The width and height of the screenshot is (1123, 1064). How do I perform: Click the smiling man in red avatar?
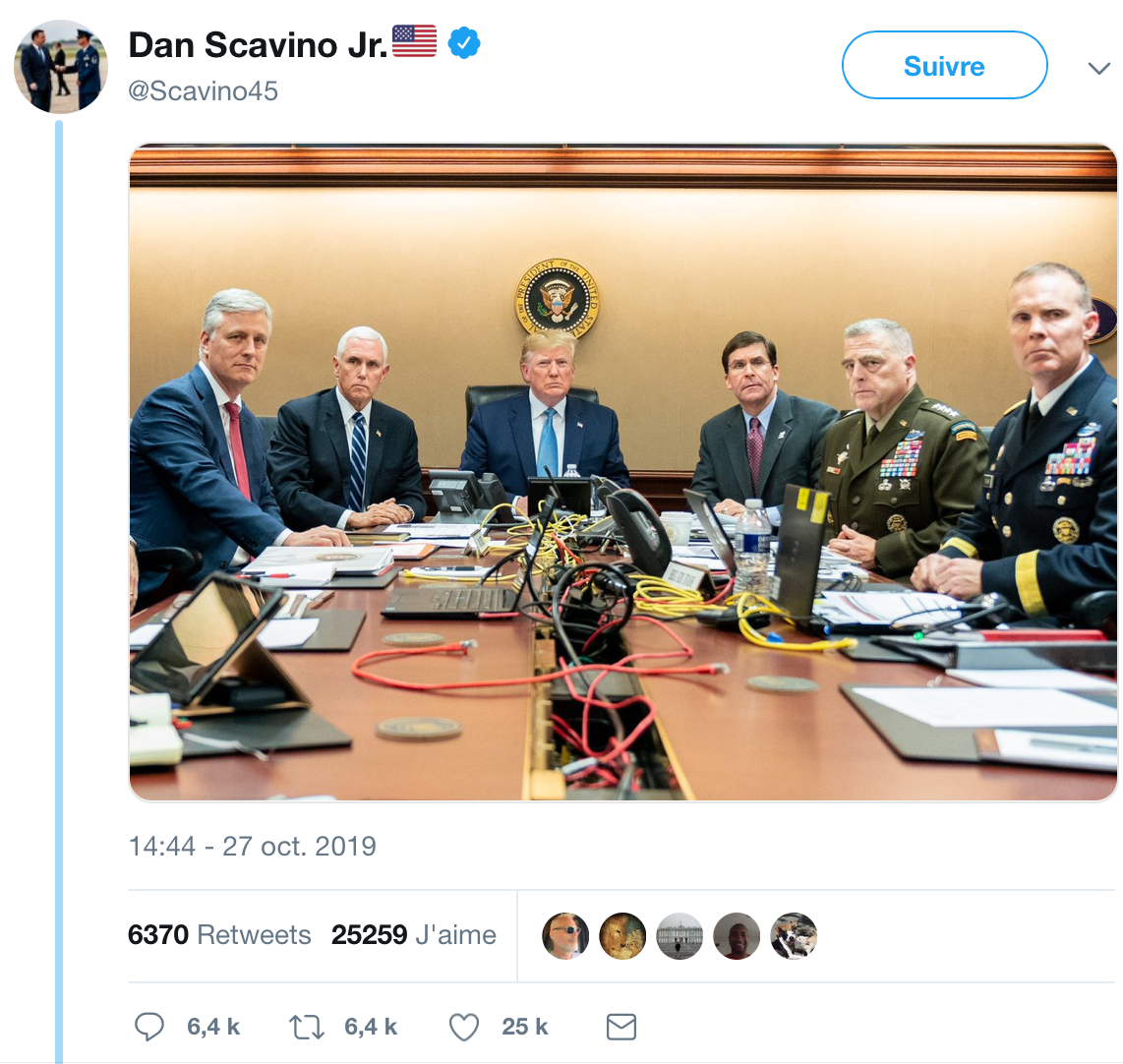click(x=737, y=935)
